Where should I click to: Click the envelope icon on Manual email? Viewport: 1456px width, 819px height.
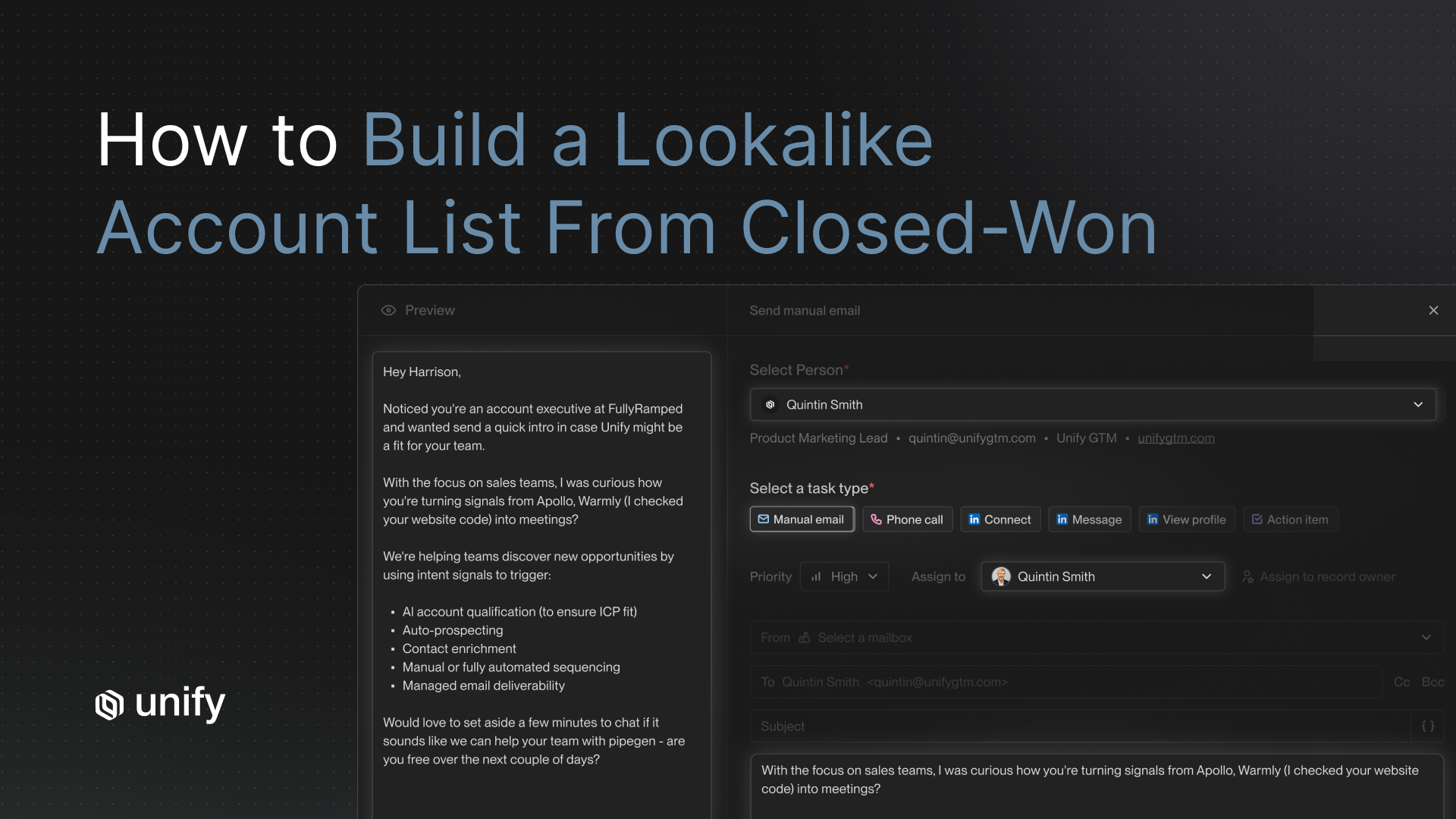point(764,519)
